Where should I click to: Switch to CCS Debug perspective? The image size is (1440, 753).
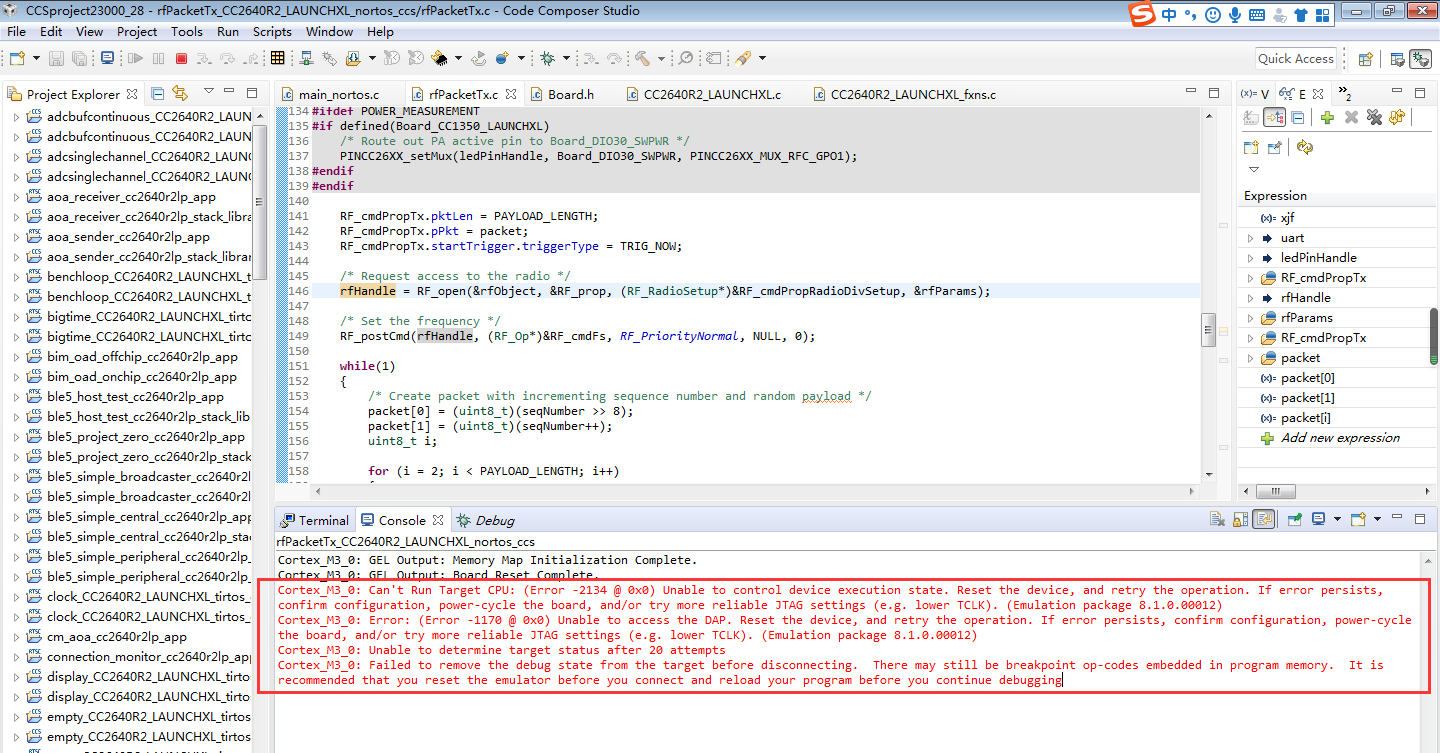pyautogui.click(x=1420, y=59)
